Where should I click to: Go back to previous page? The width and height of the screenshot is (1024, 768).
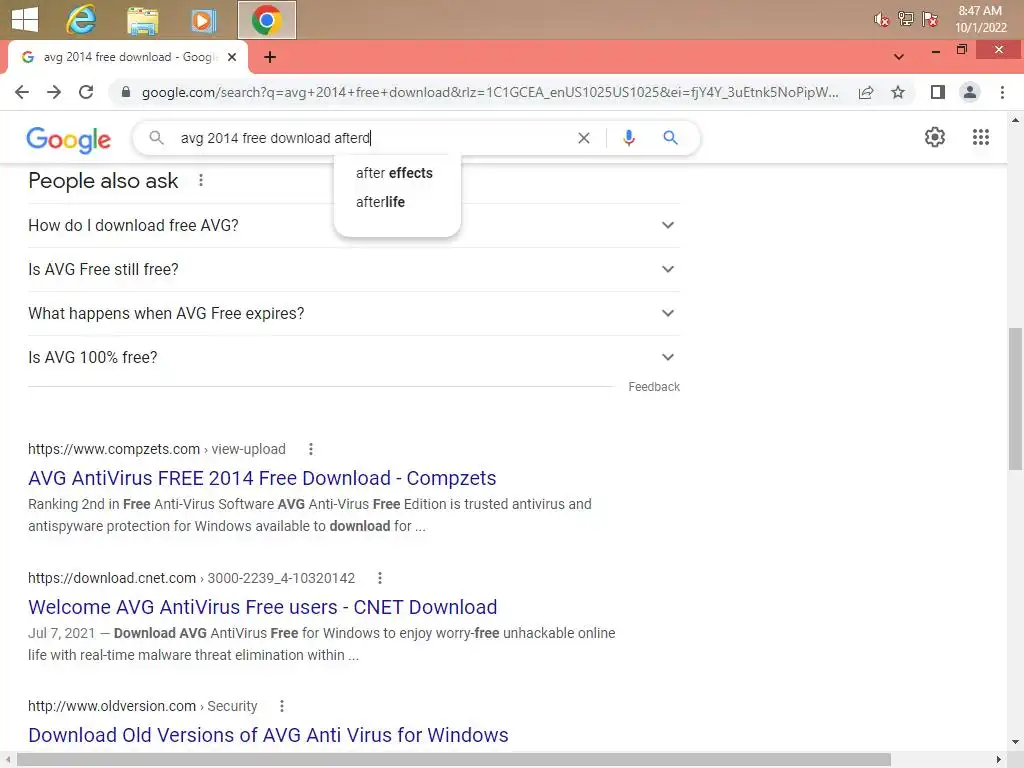[x=22, y=92]
